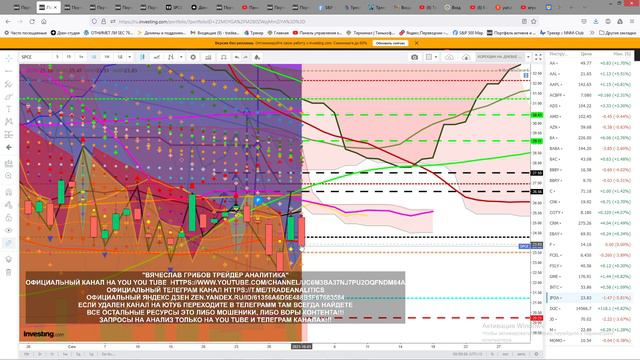Select the measure ruler tool
This screenshot has width=640, height=360.
(x=9, y=164)
